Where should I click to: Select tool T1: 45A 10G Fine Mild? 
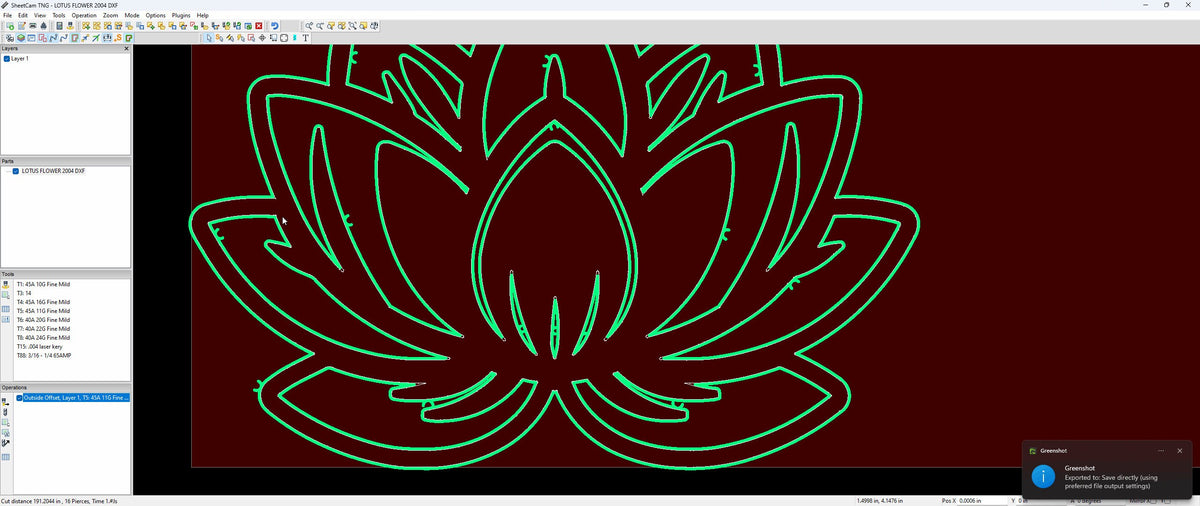point(43,284)
